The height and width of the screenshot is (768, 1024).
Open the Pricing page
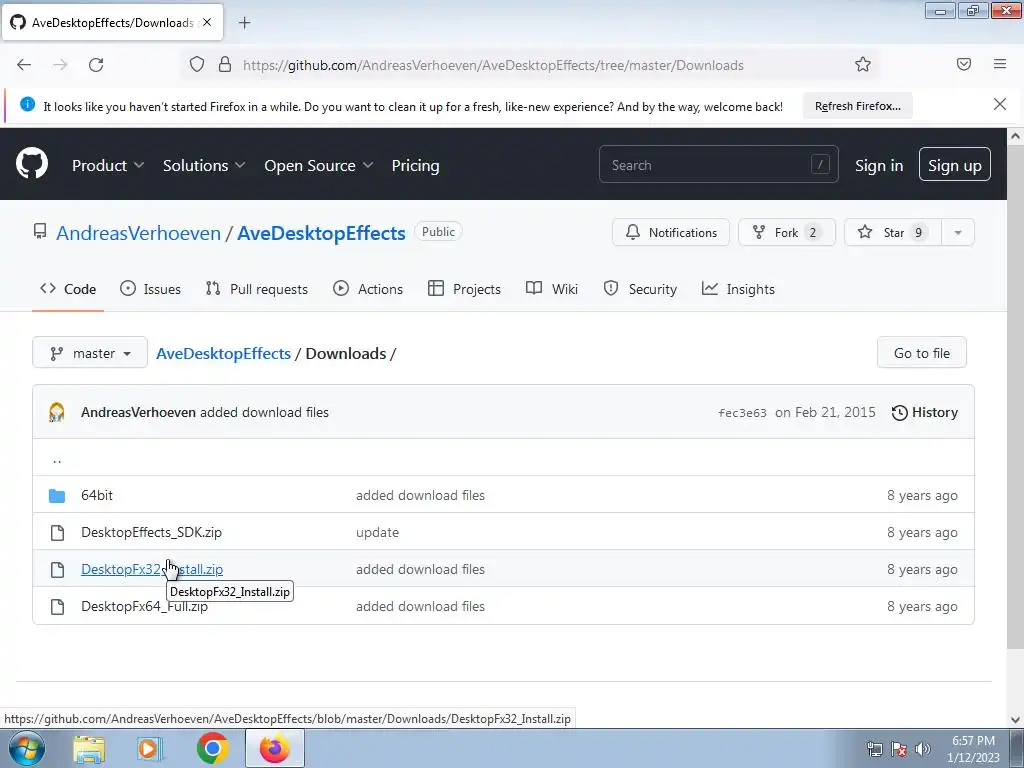[x=415, y=165]
